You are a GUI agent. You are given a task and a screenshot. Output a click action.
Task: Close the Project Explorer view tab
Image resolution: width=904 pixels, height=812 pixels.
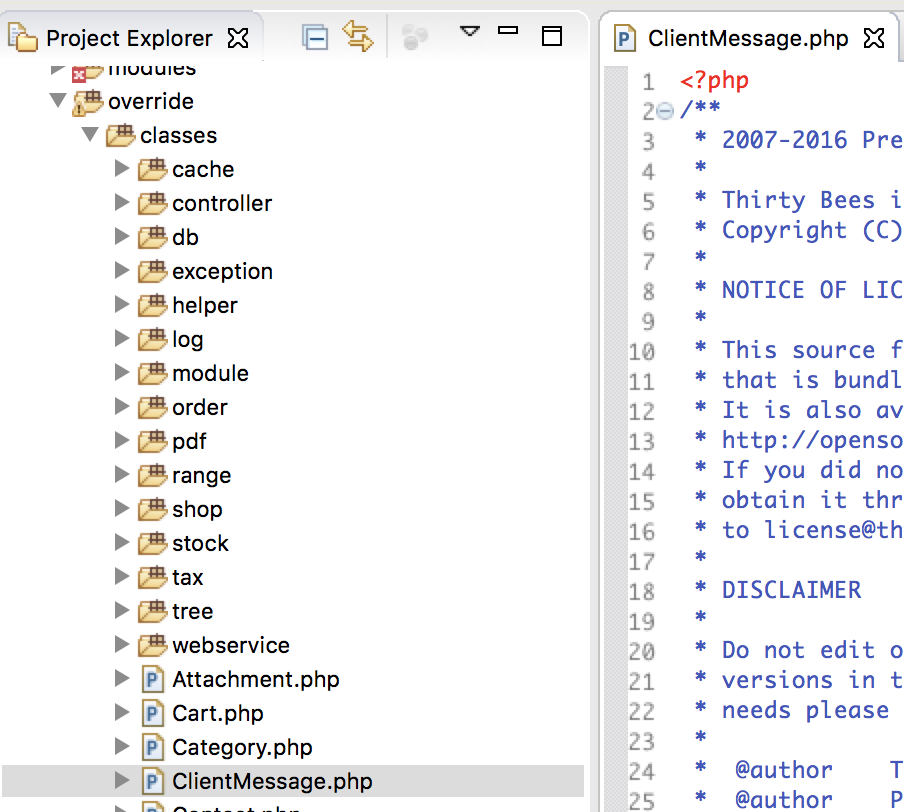[x=238, y=39]
